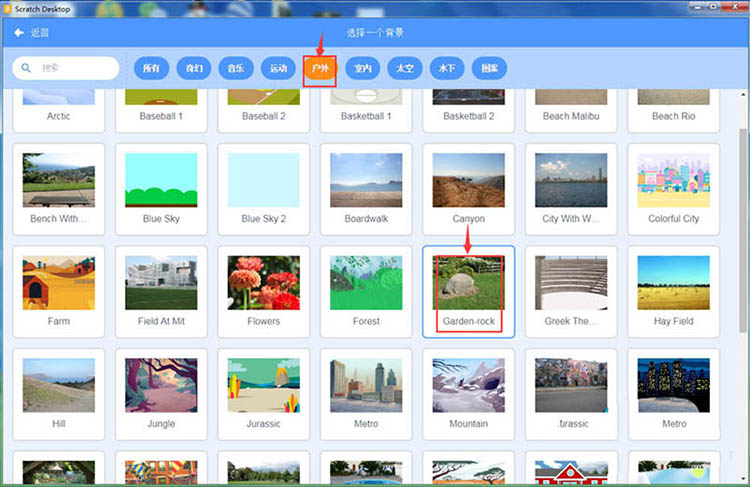Click the back arrow icon beside 返回
This screenshot has height=487, width=750.
(x=19, y=33)
